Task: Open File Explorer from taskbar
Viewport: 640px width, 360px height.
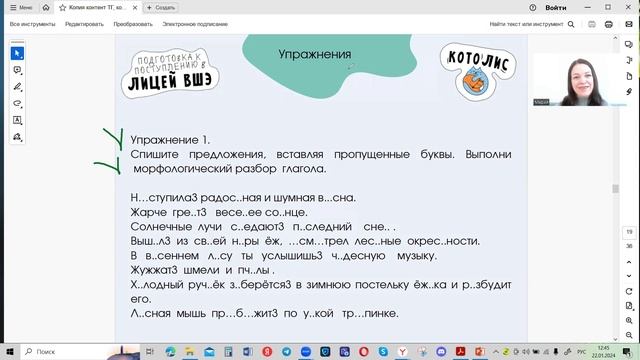Action: pyautogui.click(x=189, y=351)
